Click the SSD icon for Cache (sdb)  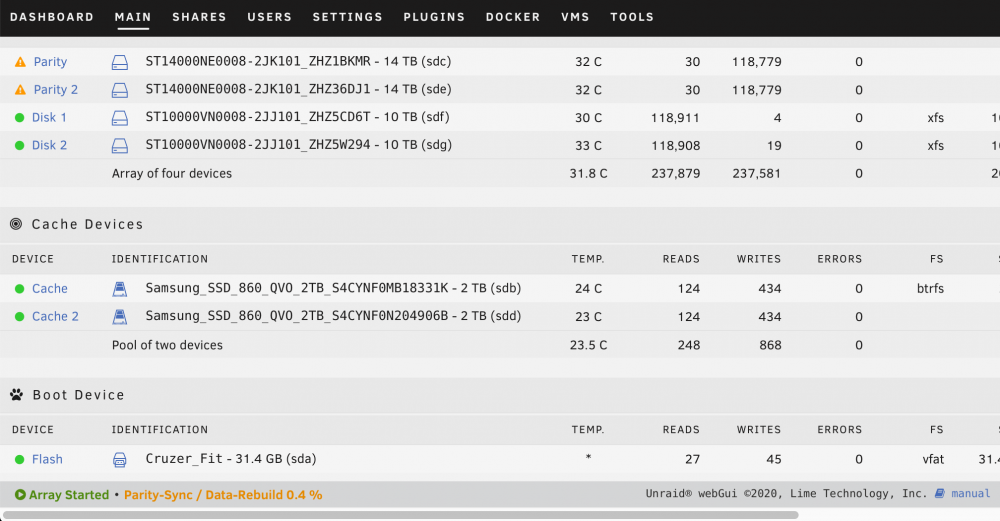[120, 289]
